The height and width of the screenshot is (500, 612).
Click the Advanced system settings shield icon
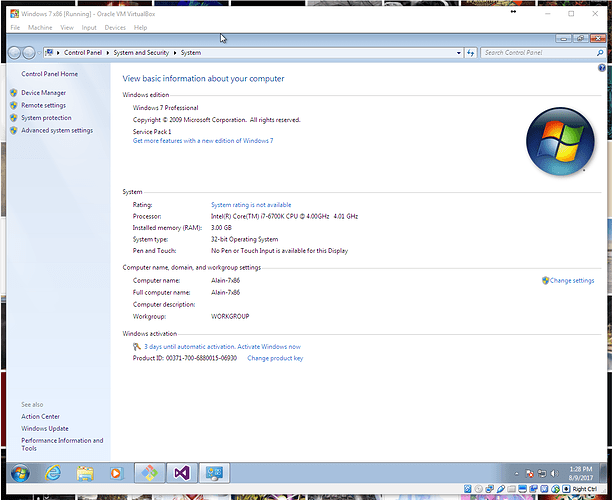[x=14, y=130]
